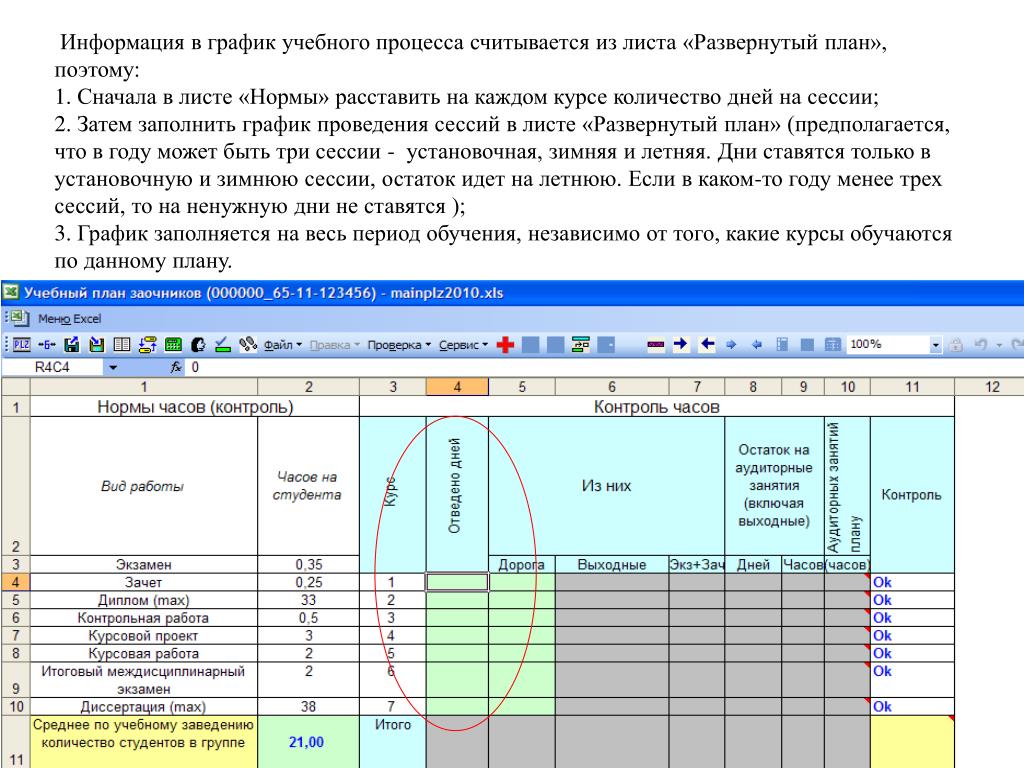Expand the Name Box dropdown arrow
The width and height of the screenshot is (1024, 768).
113,367
